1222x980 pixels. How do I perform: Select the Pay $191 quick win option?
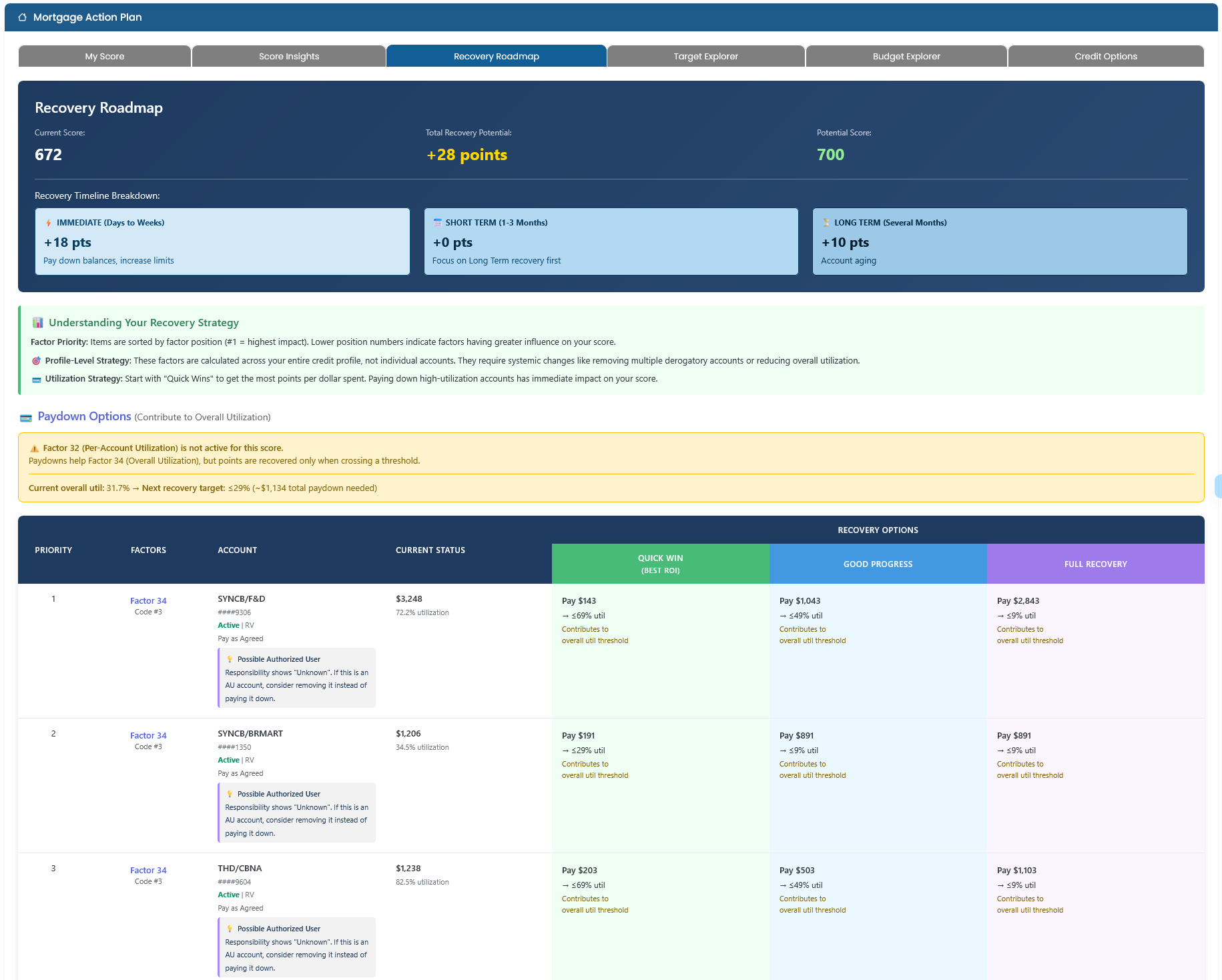[579, 736]
